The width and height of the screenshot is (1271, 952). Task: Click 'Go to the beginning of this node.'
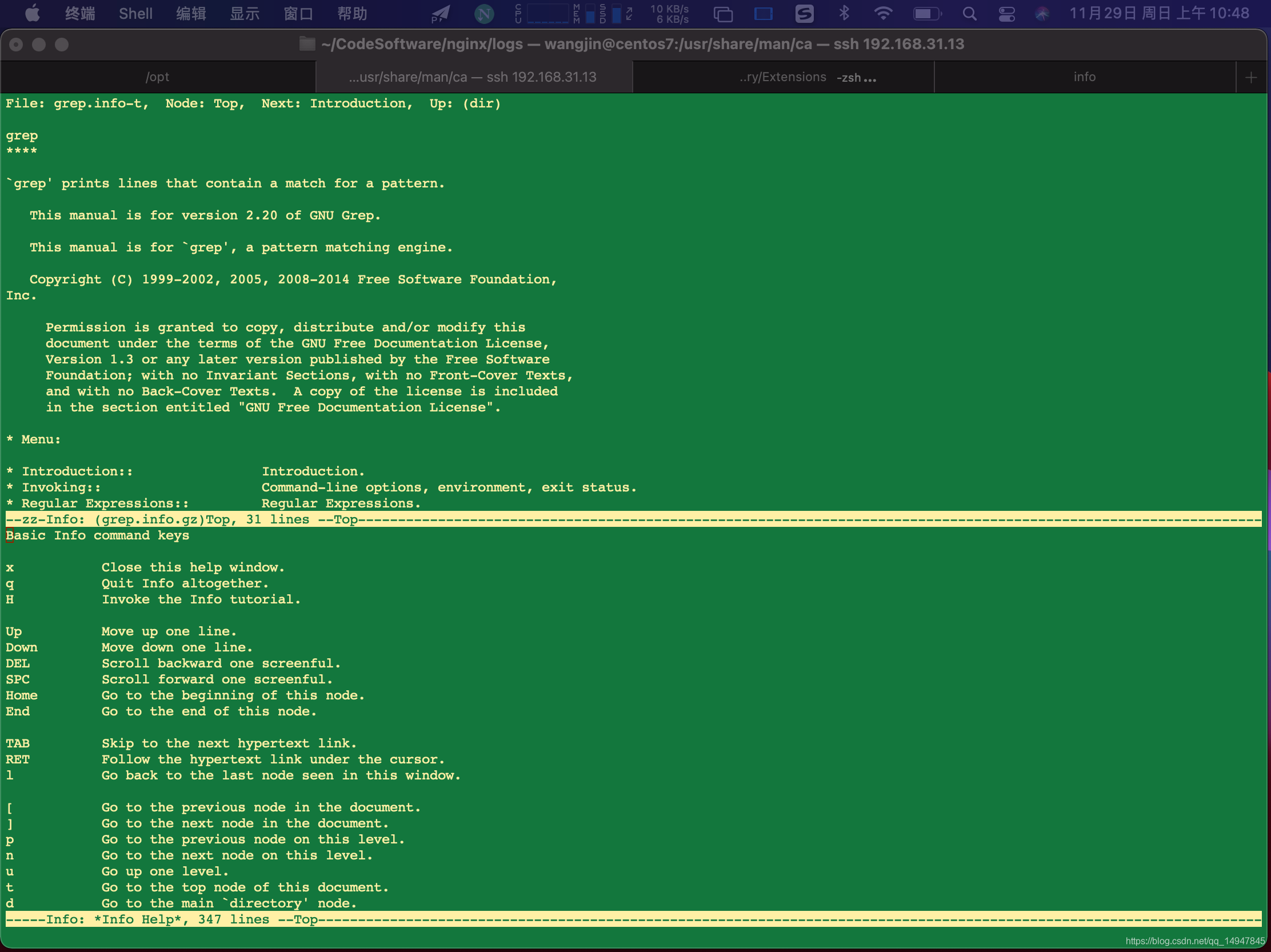point(233,696)
